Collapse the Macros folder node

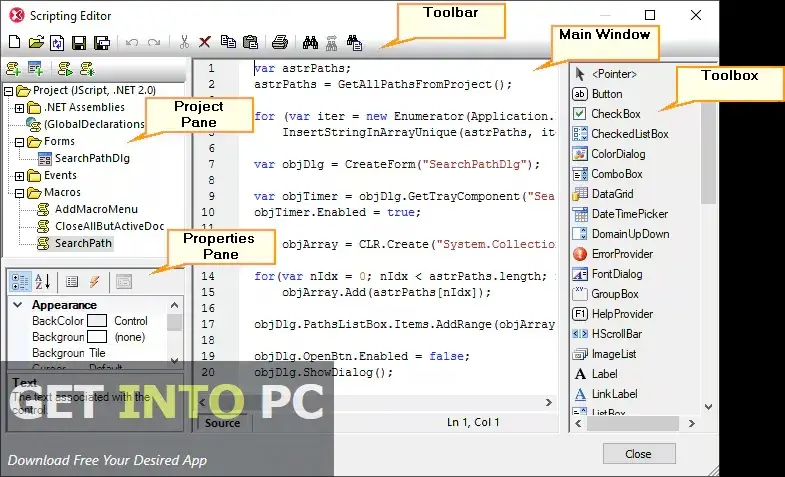click(10, 192)
